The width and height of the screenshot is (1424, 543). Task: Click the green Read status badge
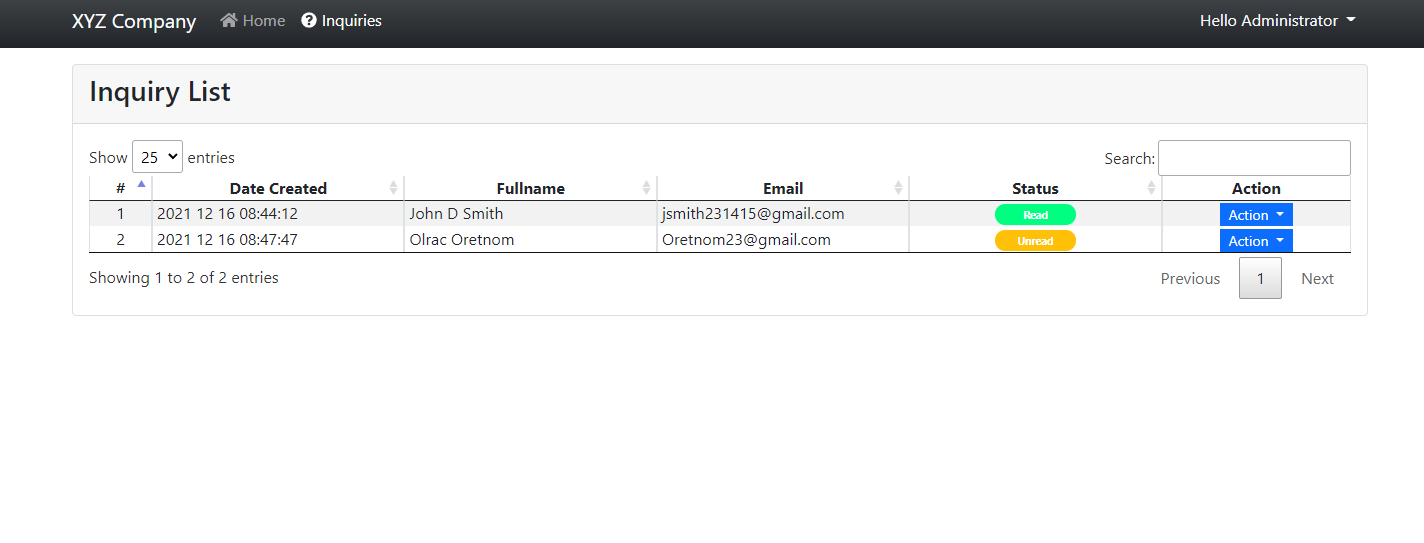pos(1035,215)
